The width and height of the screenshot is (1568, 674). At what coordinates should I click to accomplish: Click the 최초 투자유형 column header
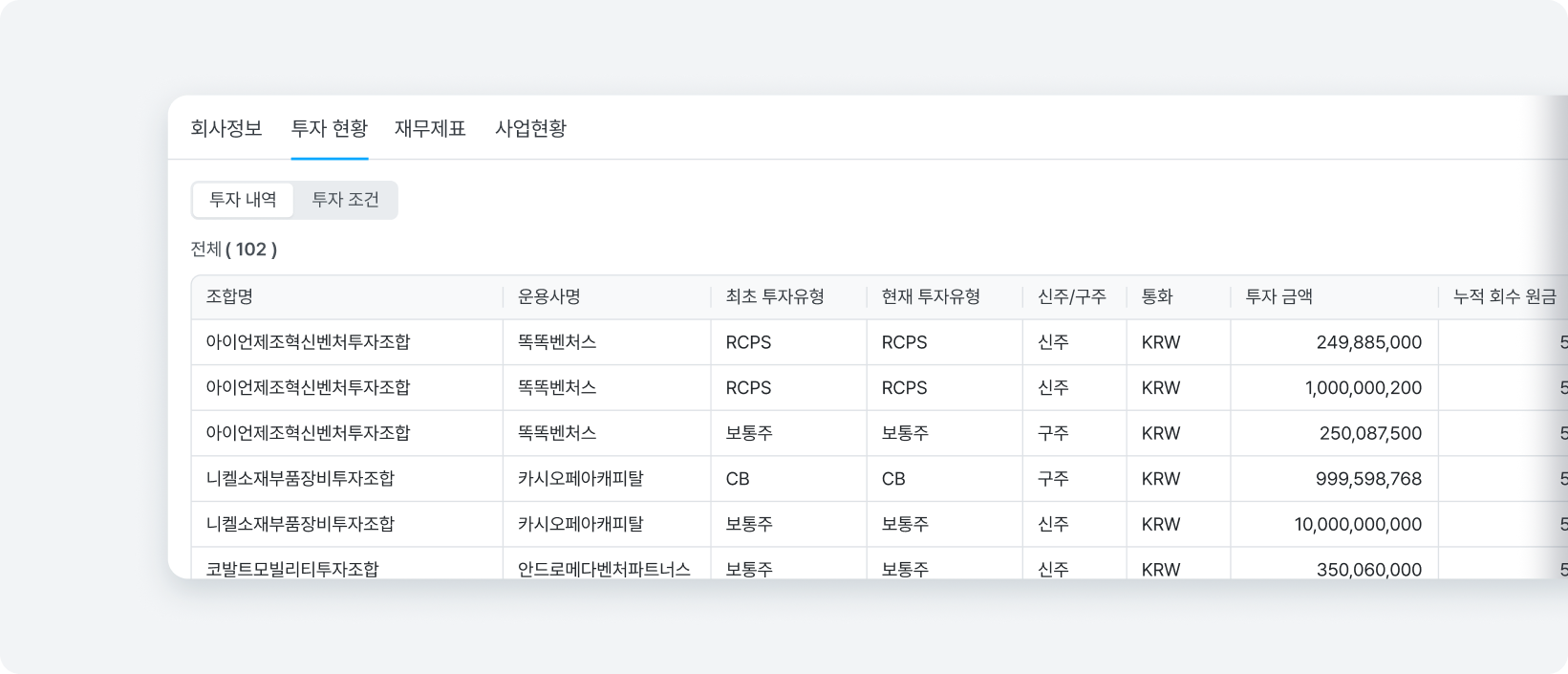[789, 297]
